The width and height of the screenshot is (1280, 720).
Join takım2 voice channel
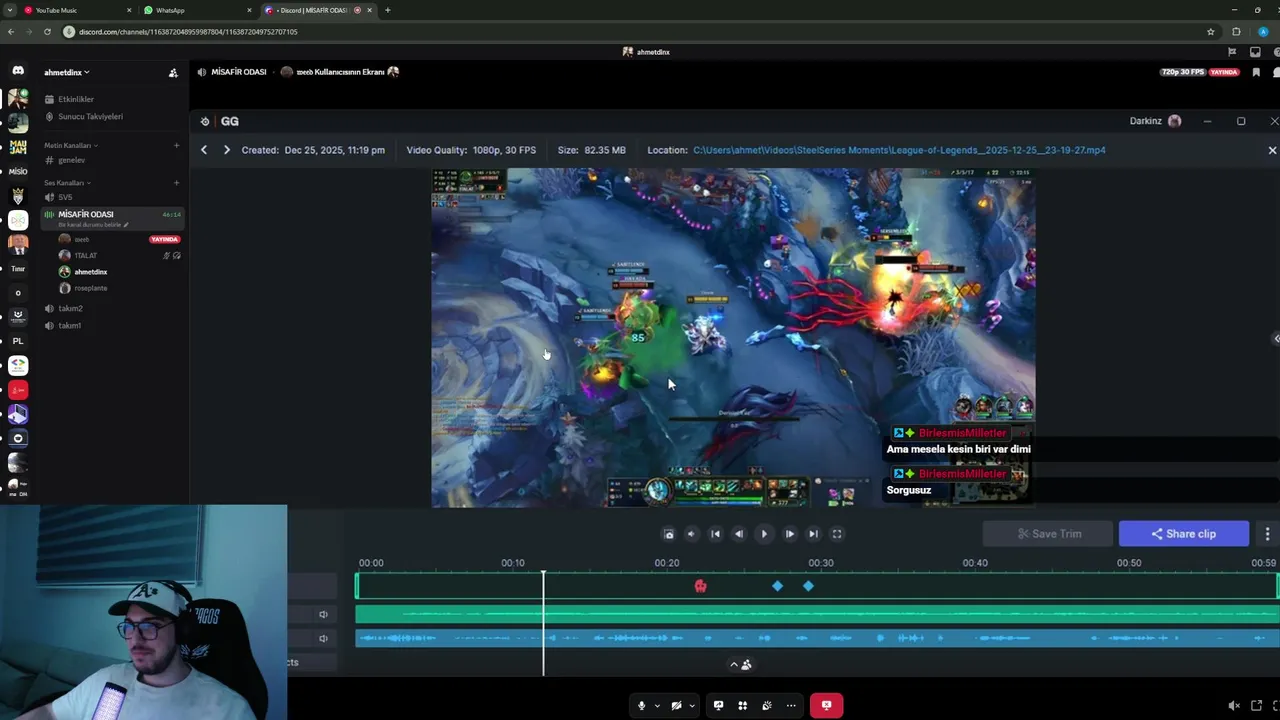70,309
